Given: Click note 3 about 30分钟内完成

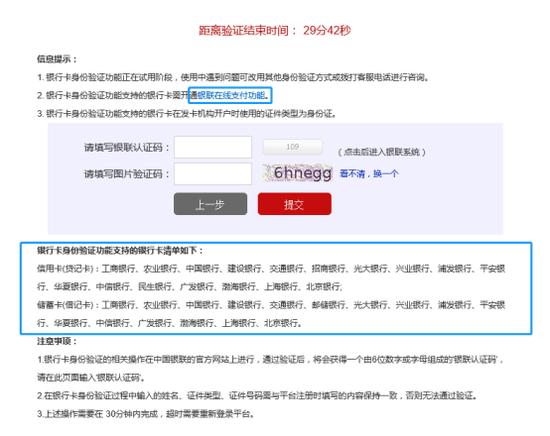Looking at the screenshot, I should [x=146, y=414].
